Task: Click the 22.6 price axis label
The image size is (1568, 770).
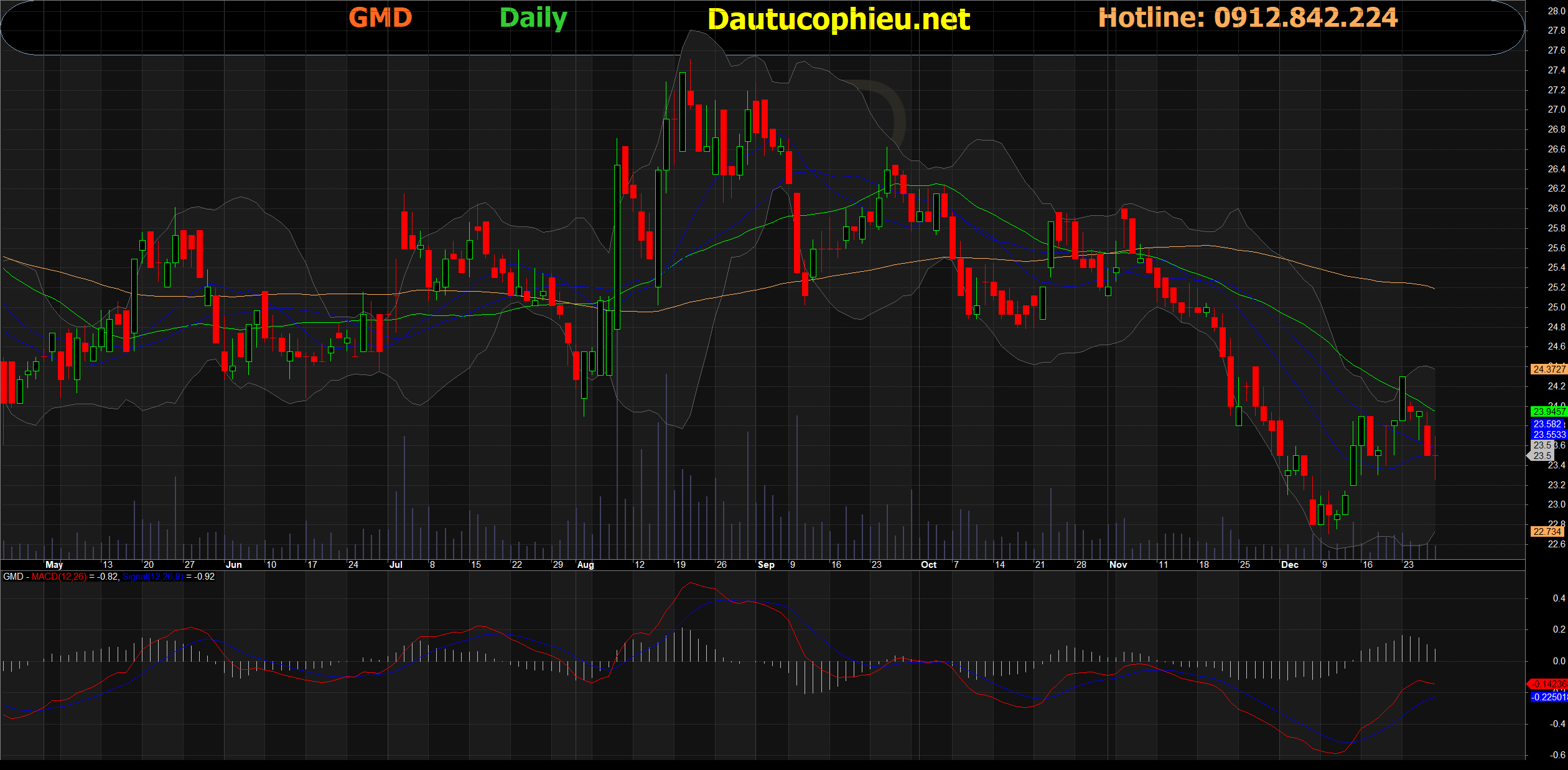Action: [x=1556, y=544]
